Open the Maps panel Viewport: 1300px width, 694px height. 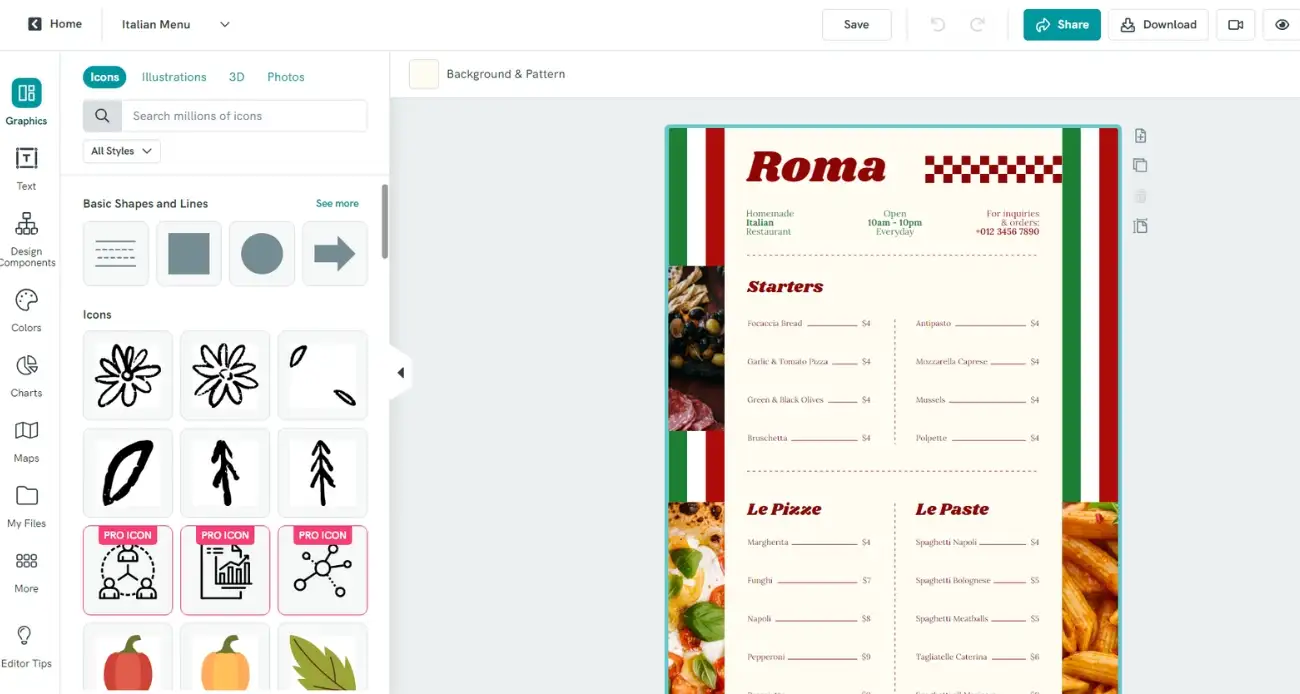point(26,440)
